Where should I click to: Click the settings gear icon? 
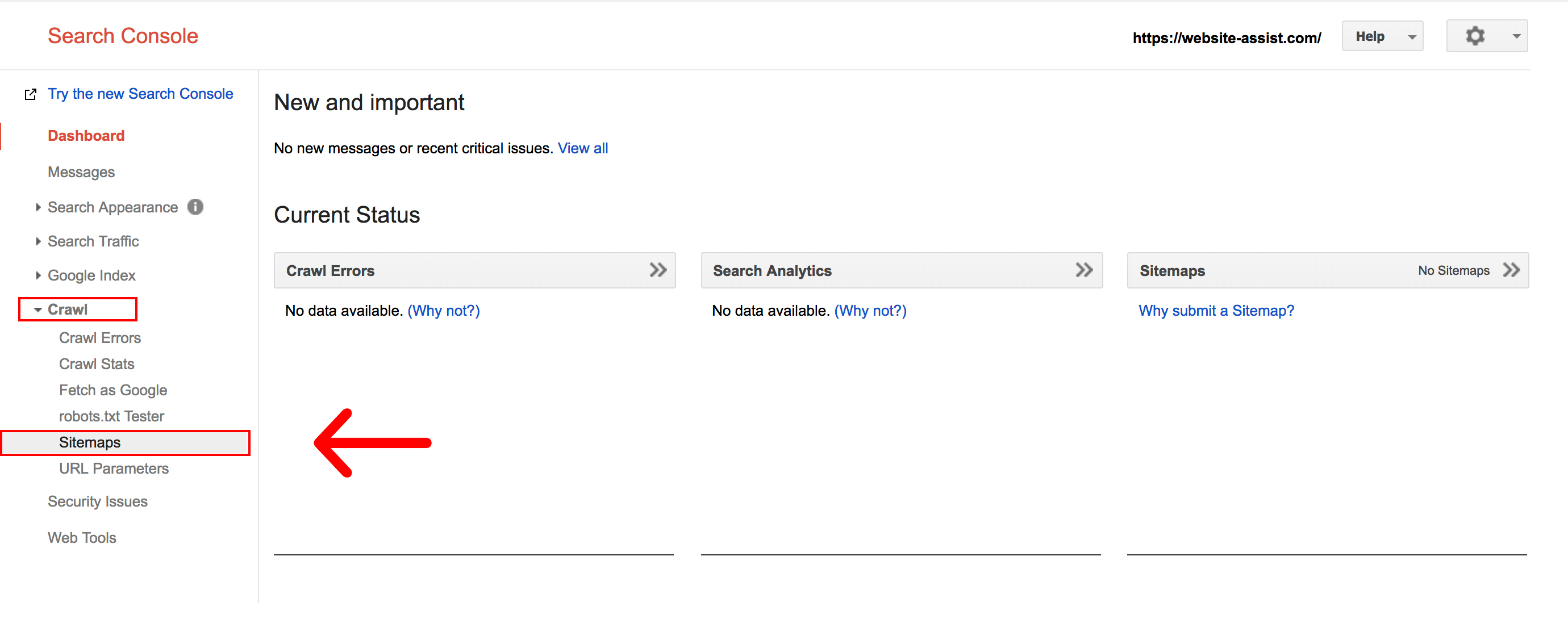click(1474, 36)
